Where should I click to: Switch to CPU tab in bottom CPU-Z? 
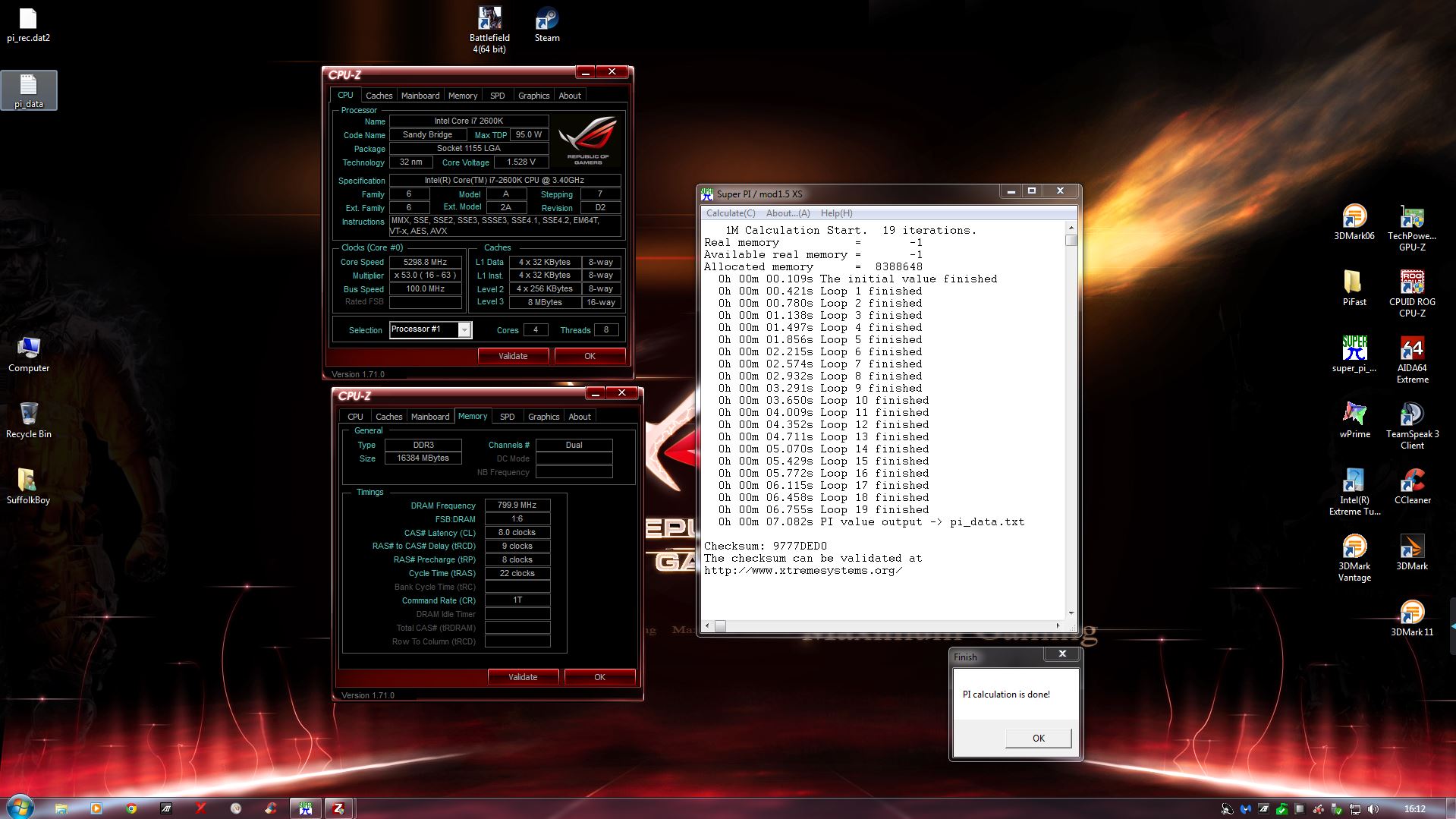(x=355, y=417)
